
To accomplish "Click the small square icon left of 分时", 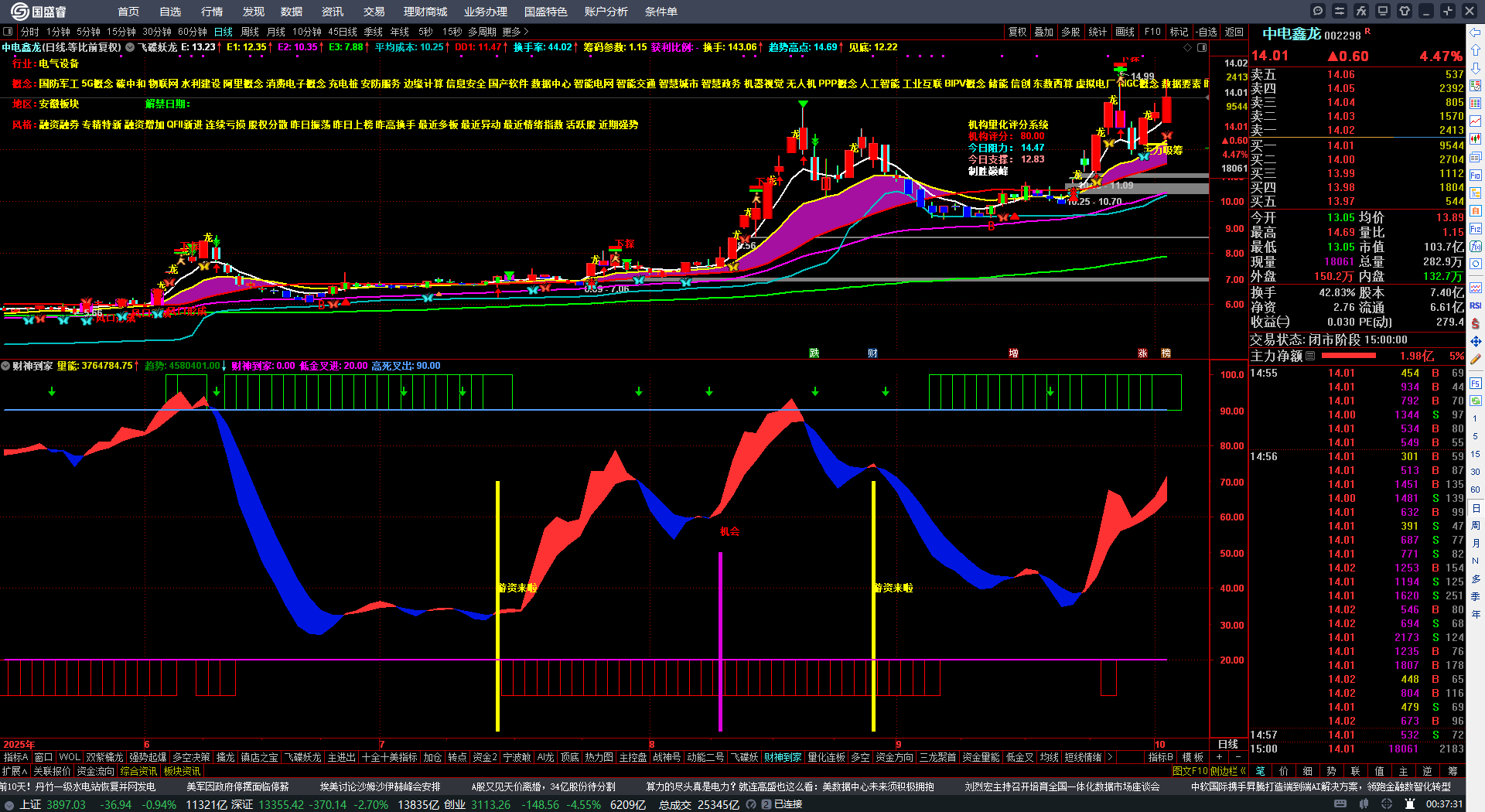I will (x=8, y=32).
